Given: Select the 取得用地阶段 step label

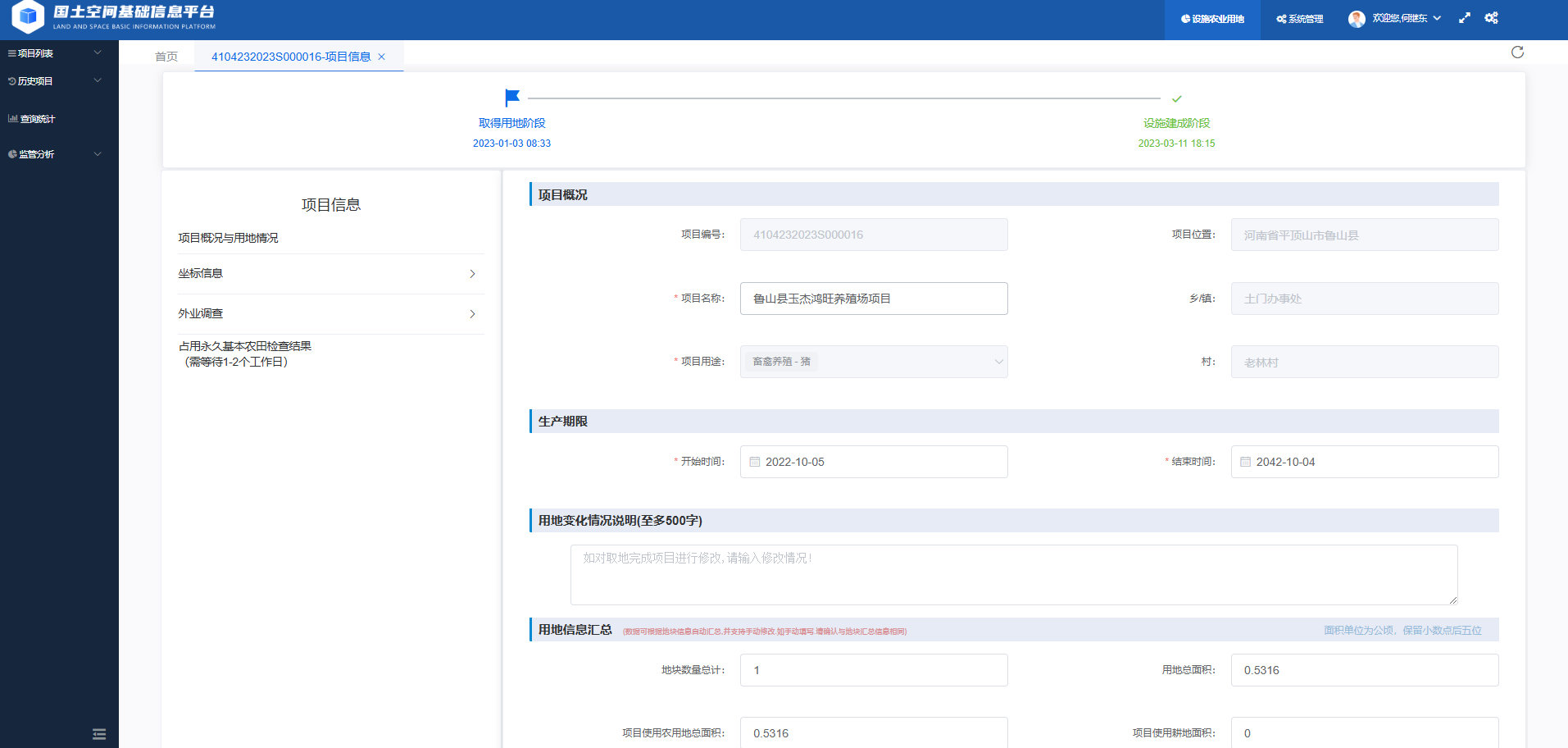Looking at the screenshot, I should tap(512, 123).
